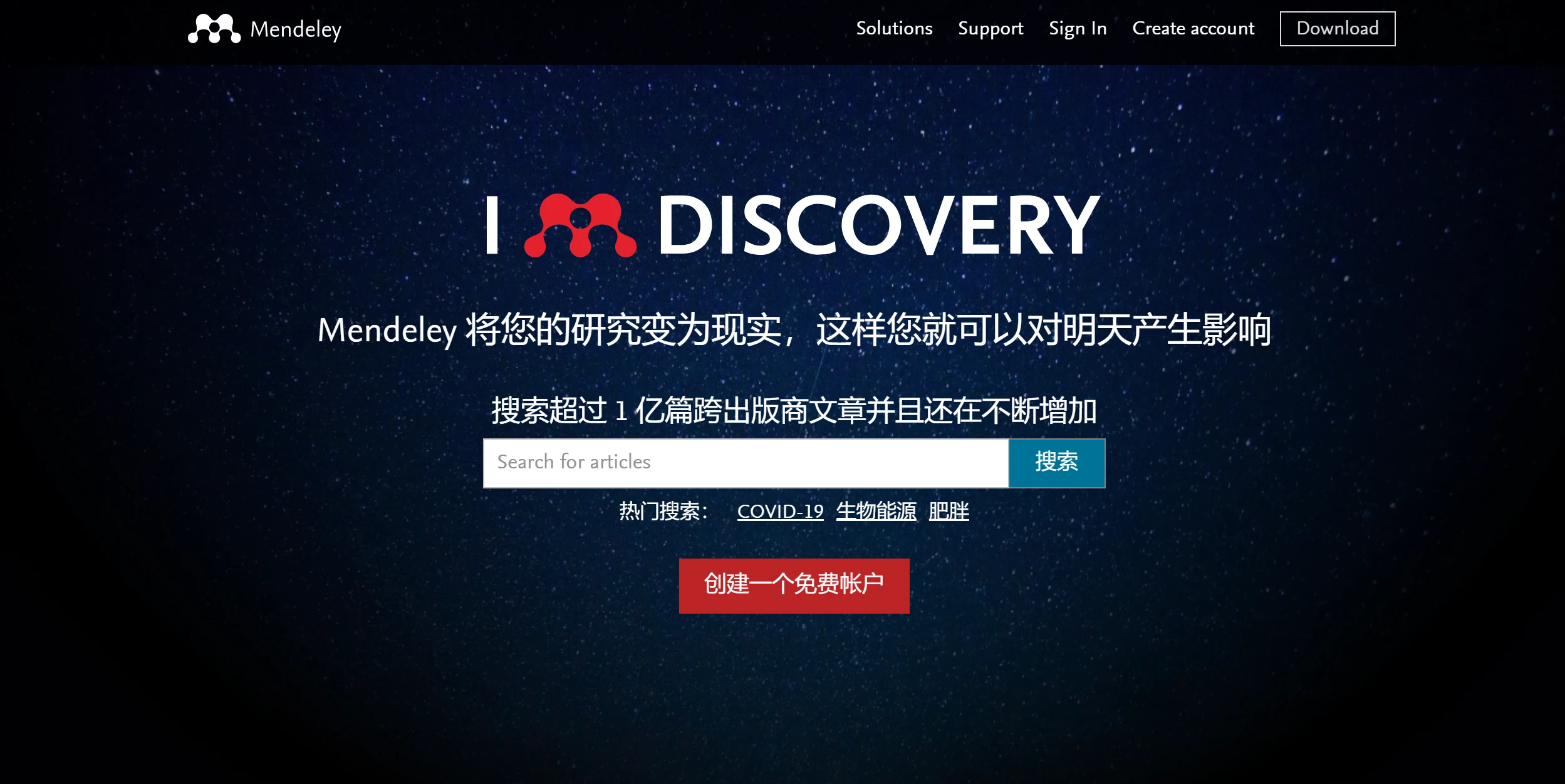Expand Solutions navigation dropdown
The image size is (1565, 784).
pyautogui.click(x=892, y=27)
